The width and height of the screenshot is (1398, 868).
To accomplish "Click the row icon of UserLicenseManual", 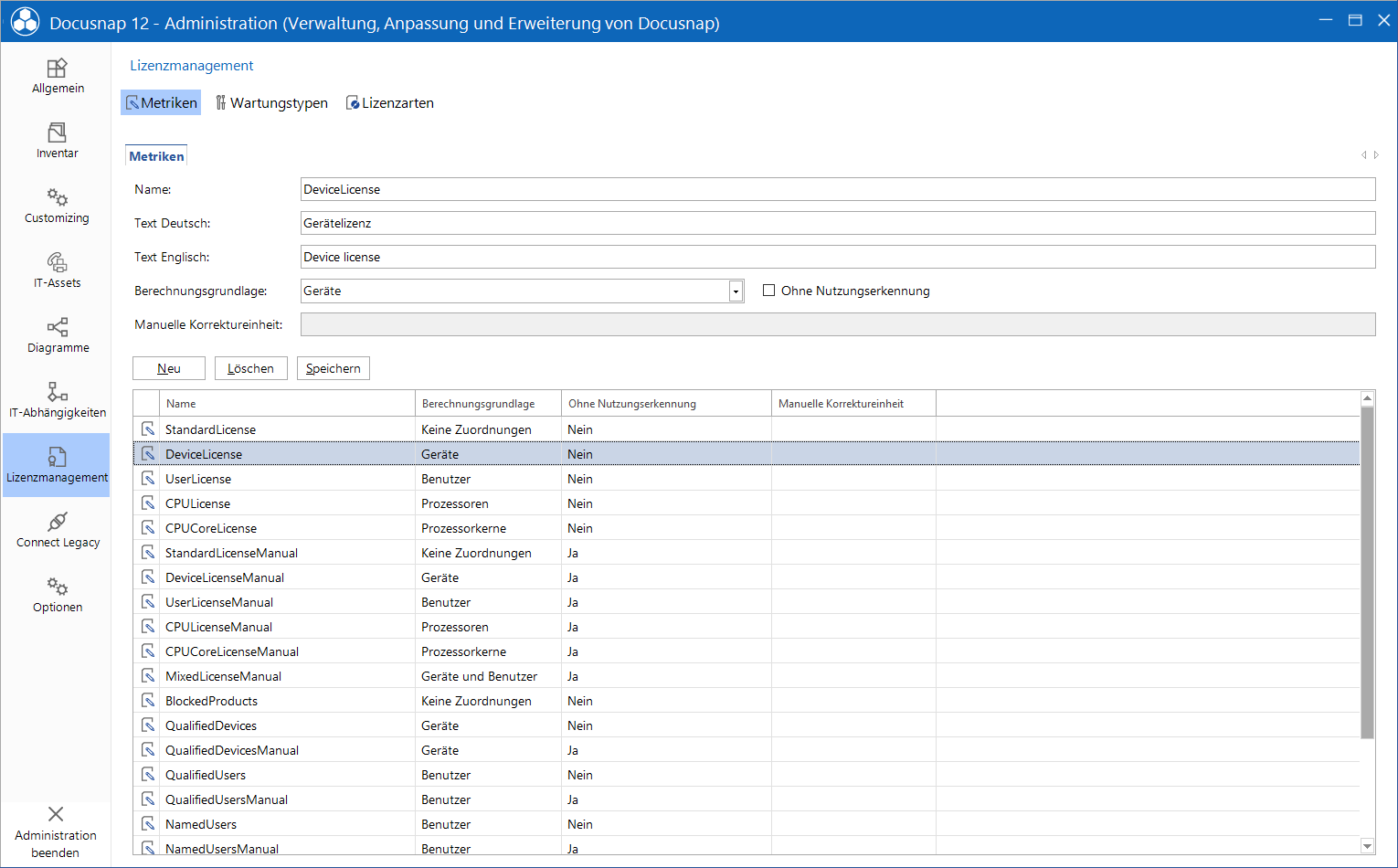I will coord(148,601).
